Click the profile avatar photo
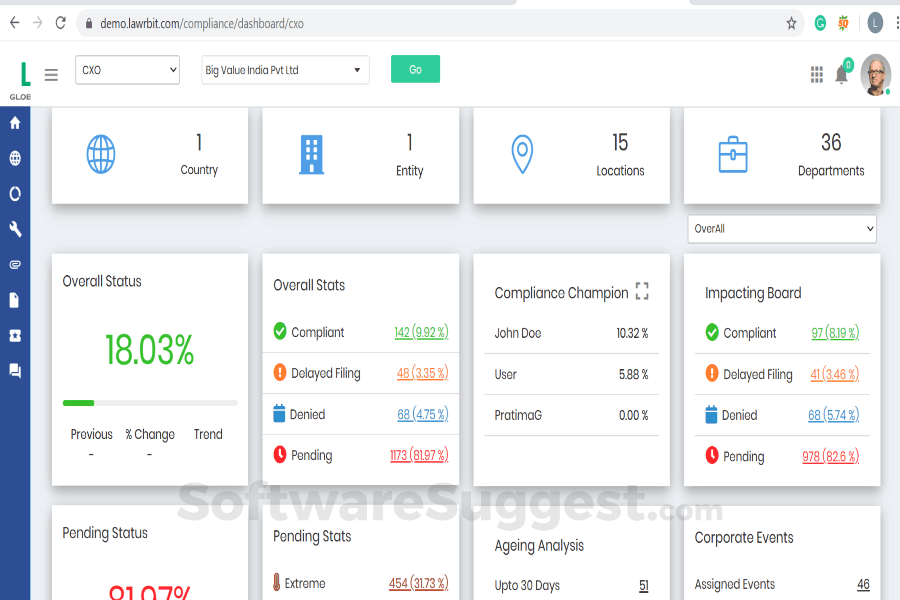This screenshot has height=600, width=900. click(874, 75)
